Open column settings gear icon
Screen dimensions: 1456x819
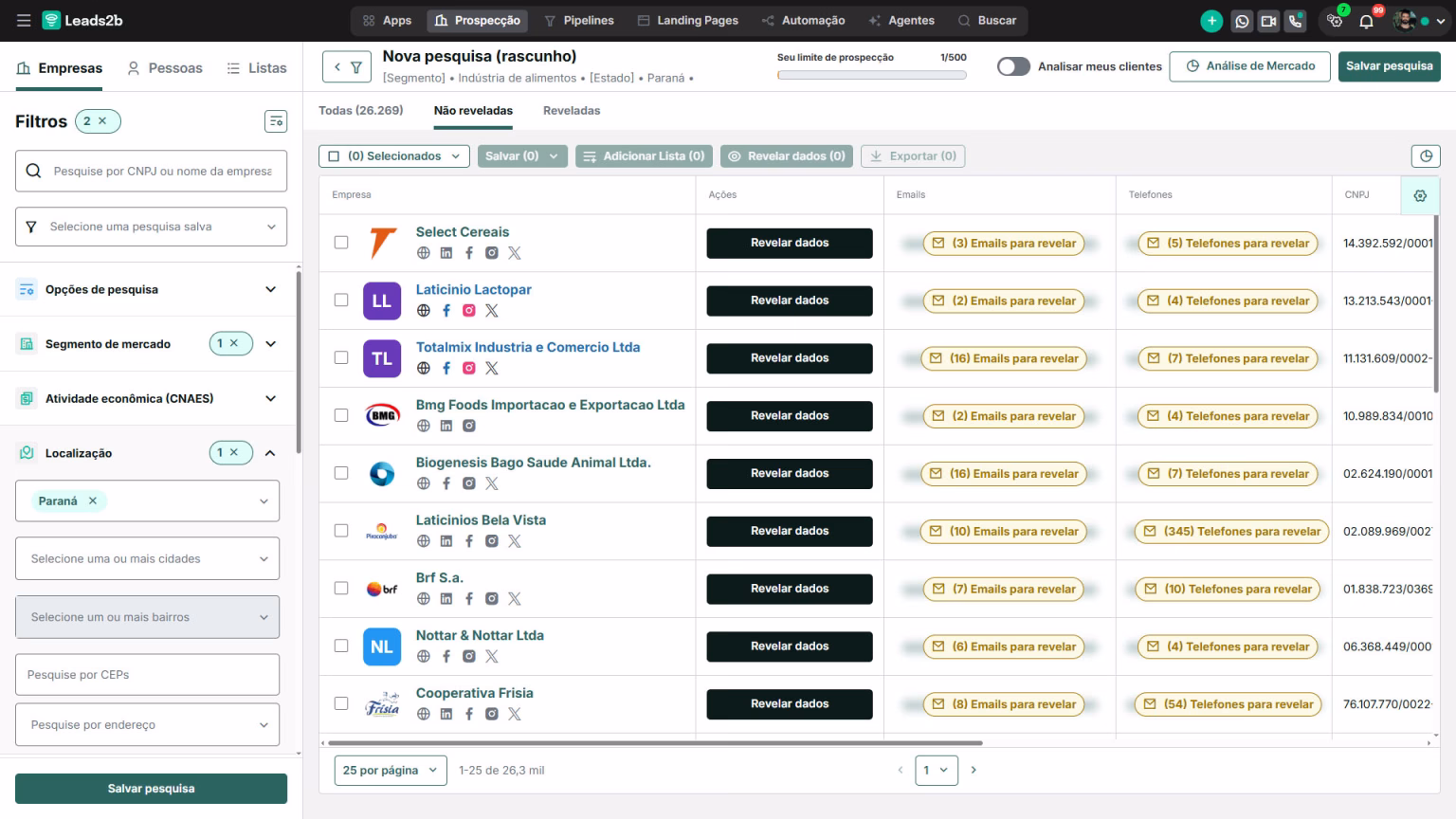click(1420, 195)
